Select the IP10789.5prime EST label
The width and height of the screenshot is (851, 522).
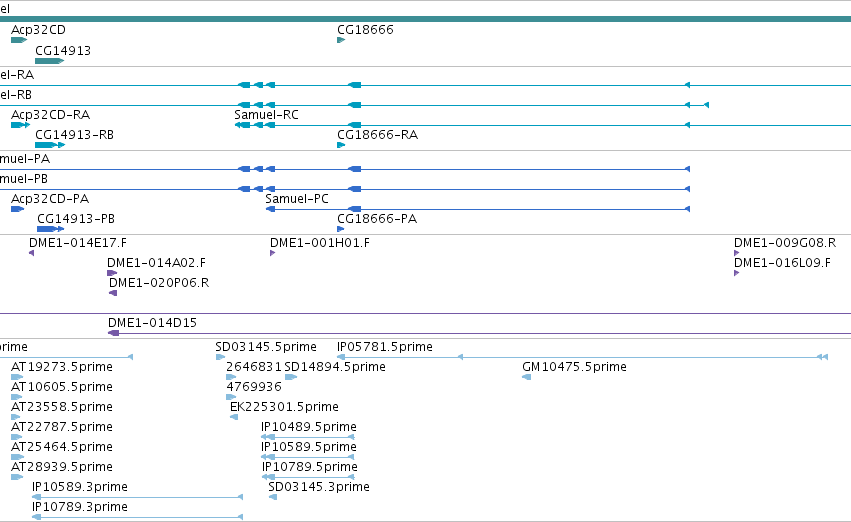point(310,467)
